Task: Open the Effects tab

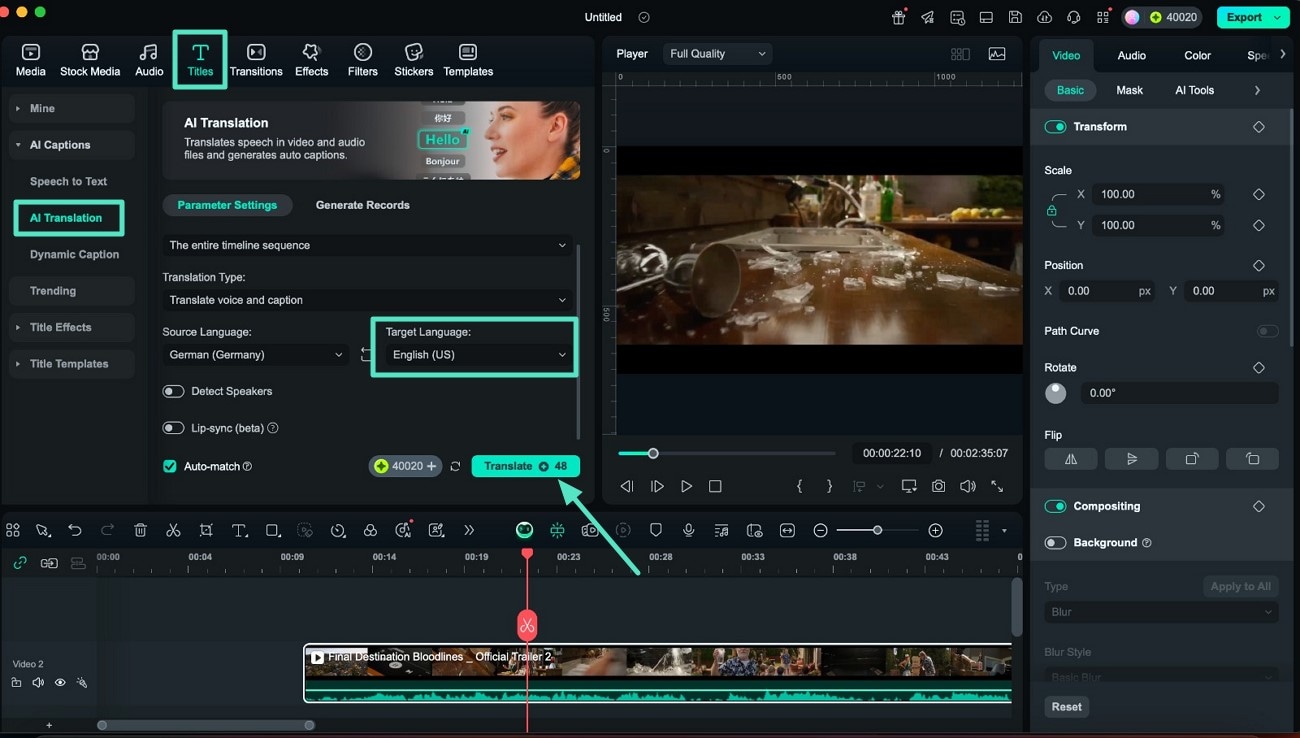Action: click(311, 60)
